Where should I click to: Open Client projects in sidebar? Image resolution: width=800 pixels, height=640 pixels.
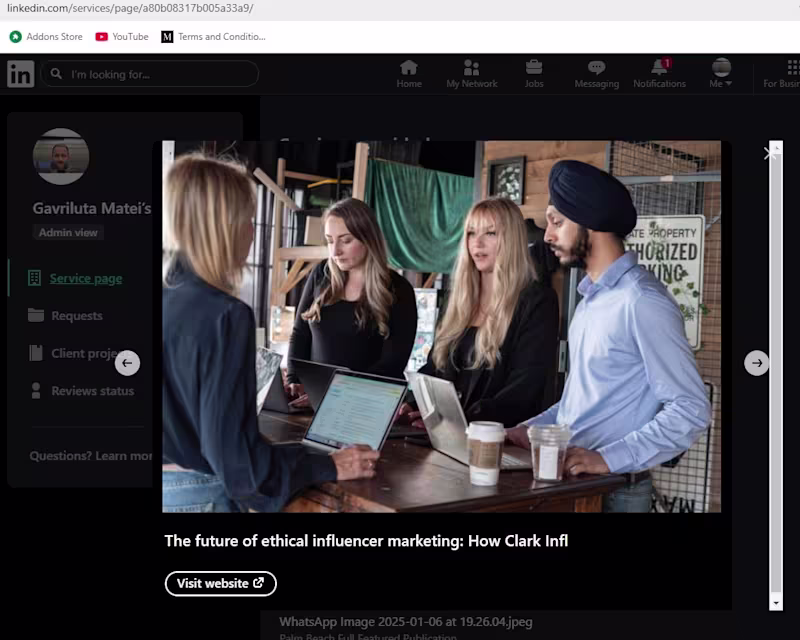point(87,353)
